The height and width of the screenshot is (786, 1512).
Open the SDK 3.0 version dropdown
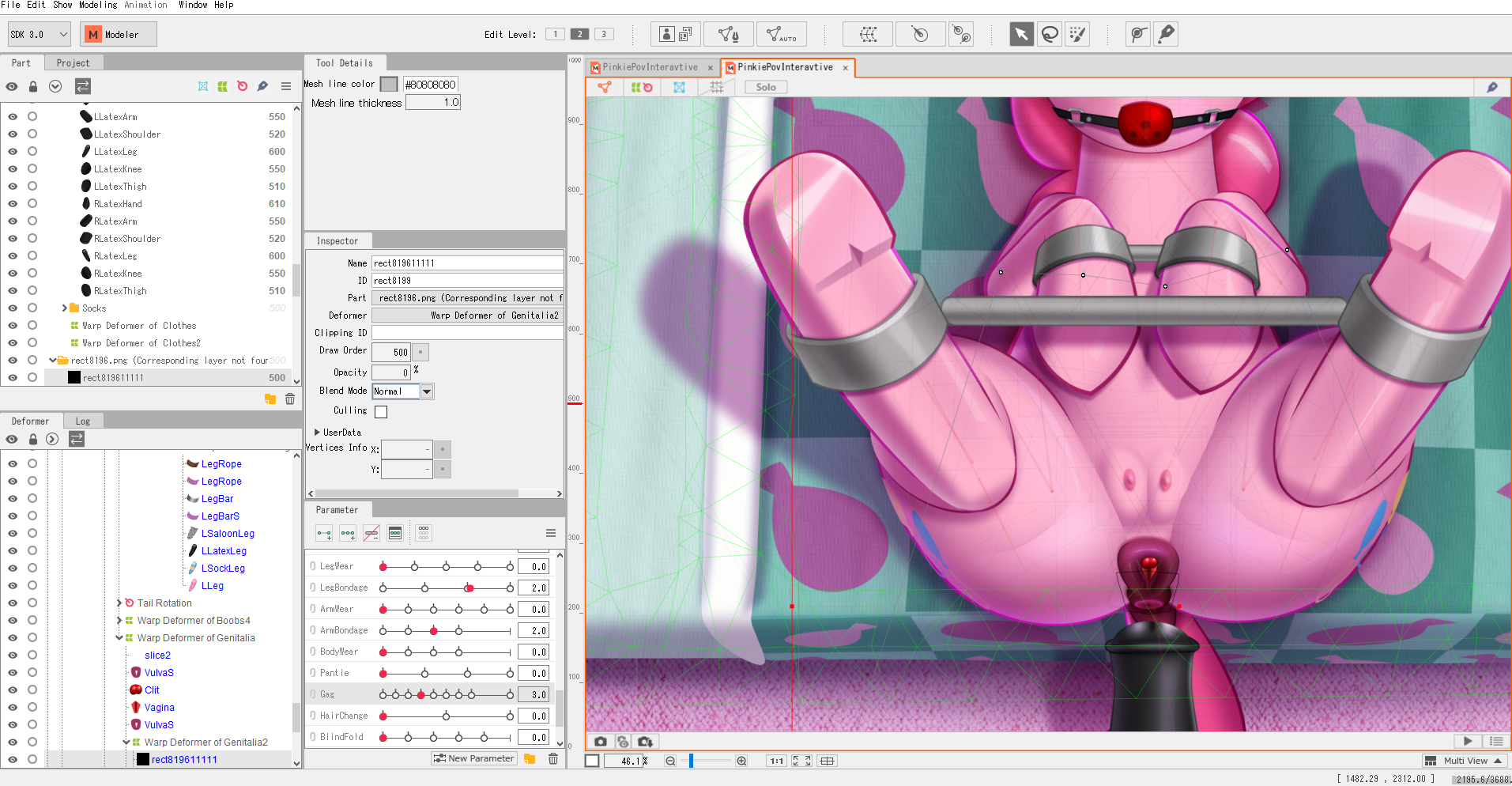click(x=40, y=35)
